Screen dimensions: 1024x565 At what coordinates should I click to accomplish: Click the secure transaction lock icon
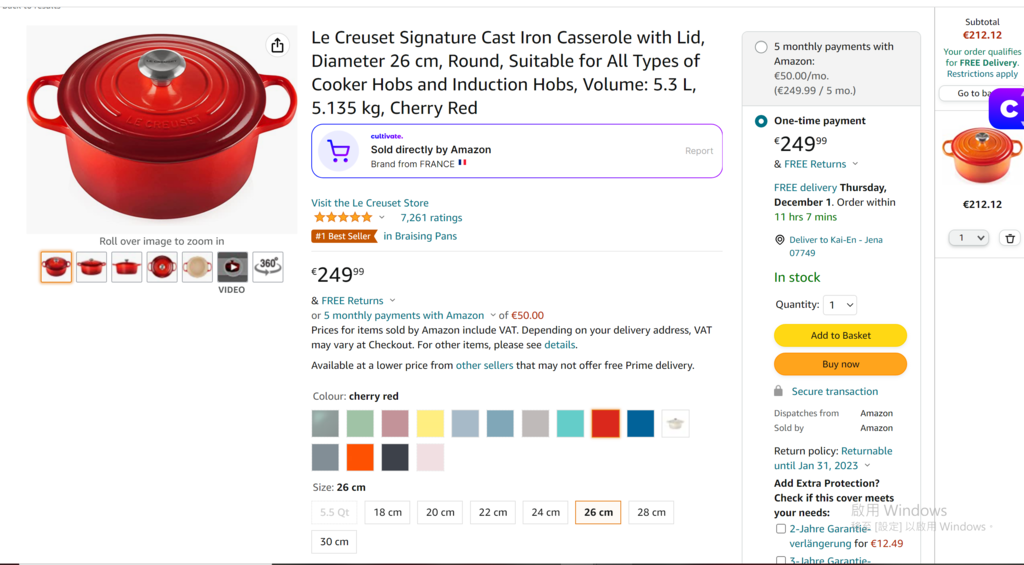(778, 391)
